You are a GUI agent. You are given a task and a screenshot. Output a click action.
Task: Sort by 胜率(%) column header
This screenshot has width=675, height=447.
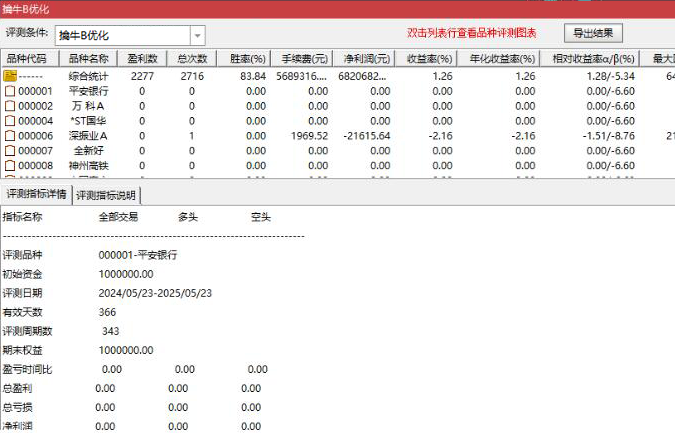[244, 59]
